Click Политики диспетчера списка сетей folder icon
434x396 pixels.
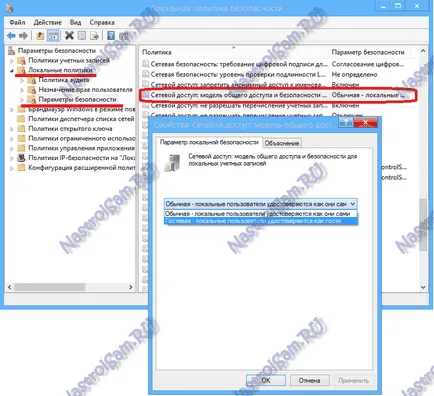(x=21, y=119)
